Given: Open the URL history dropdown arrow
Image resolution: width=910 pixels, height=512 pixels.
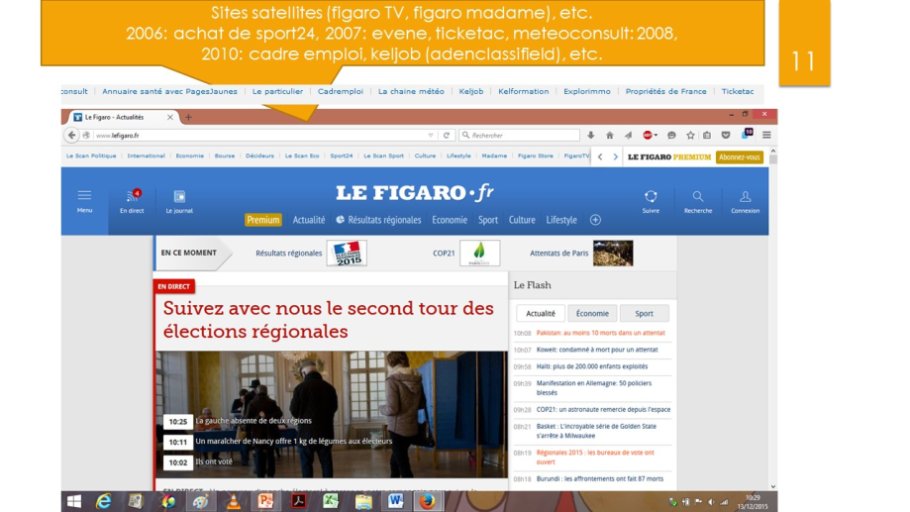Looking at the screenshot, I should [431, 135].
